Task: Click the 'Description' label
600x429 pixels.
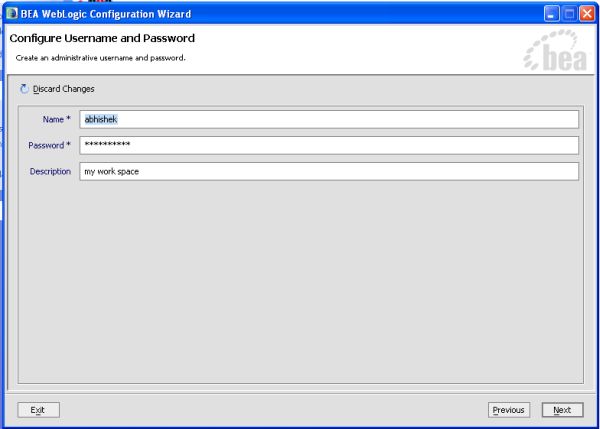Action: tap(50, 171)
